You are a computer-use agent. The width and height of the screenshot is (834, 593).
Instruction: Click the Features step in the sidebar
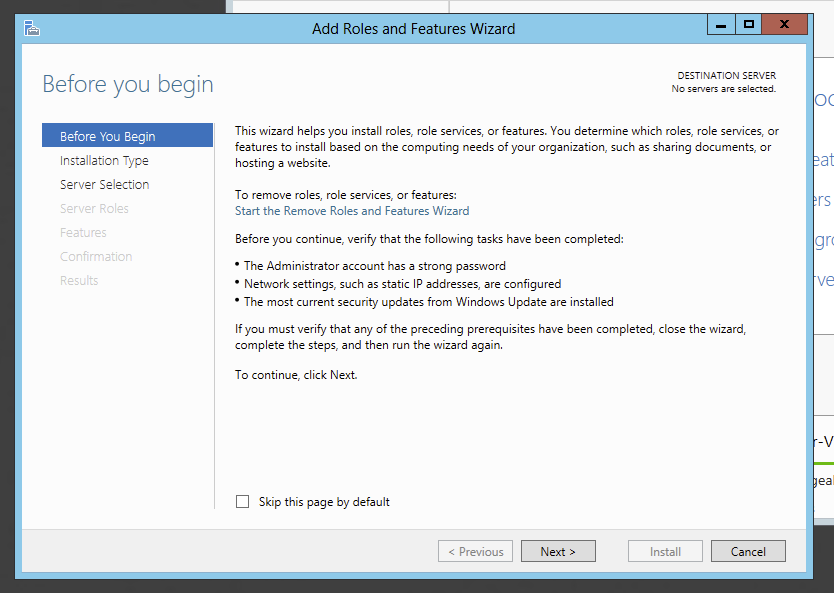83,233
